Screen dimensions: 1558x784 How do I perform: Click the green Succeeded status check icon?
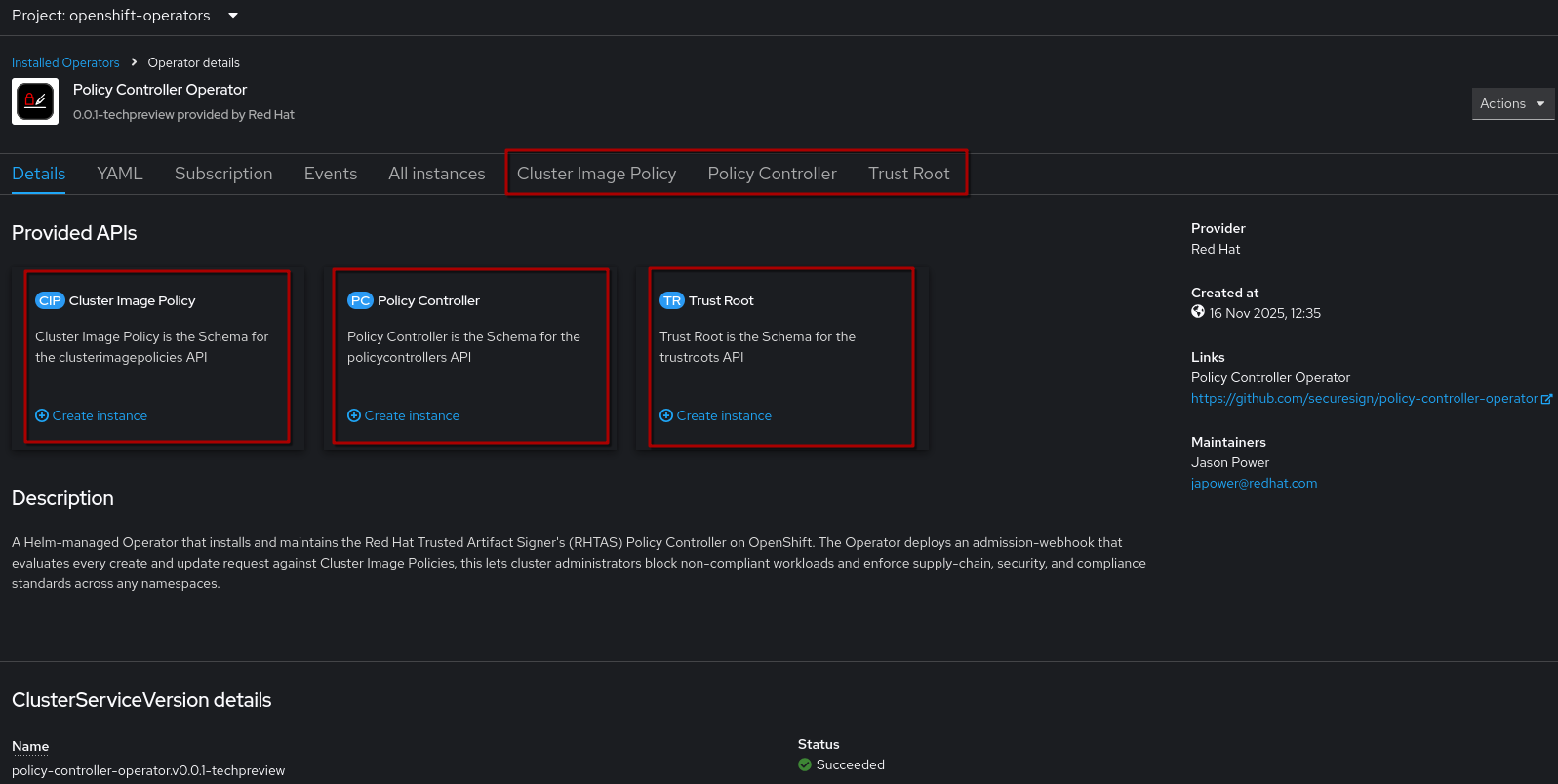click(x=805, y=764)
